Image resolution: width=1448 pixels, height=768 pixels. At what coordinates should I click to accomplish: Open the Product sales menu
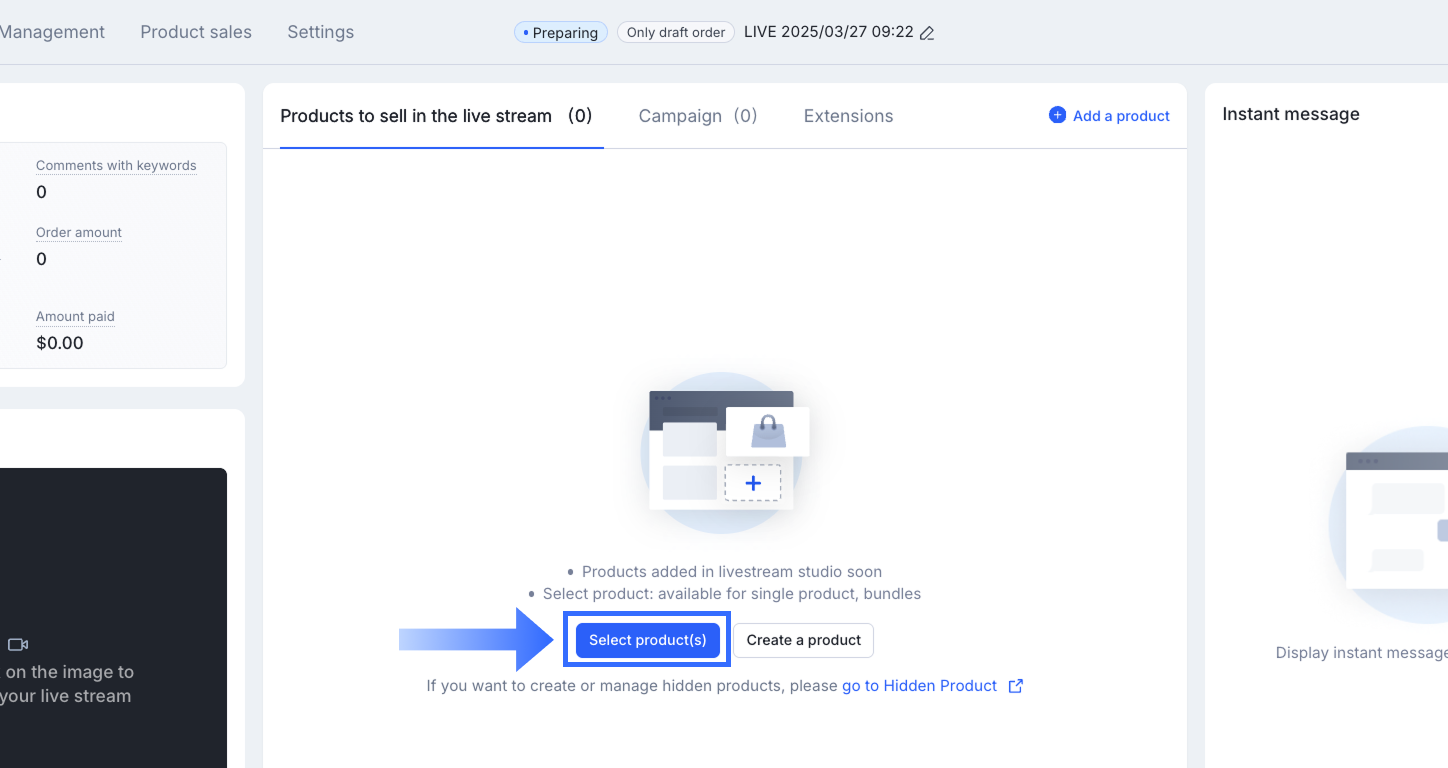click(x=196, y=32)
